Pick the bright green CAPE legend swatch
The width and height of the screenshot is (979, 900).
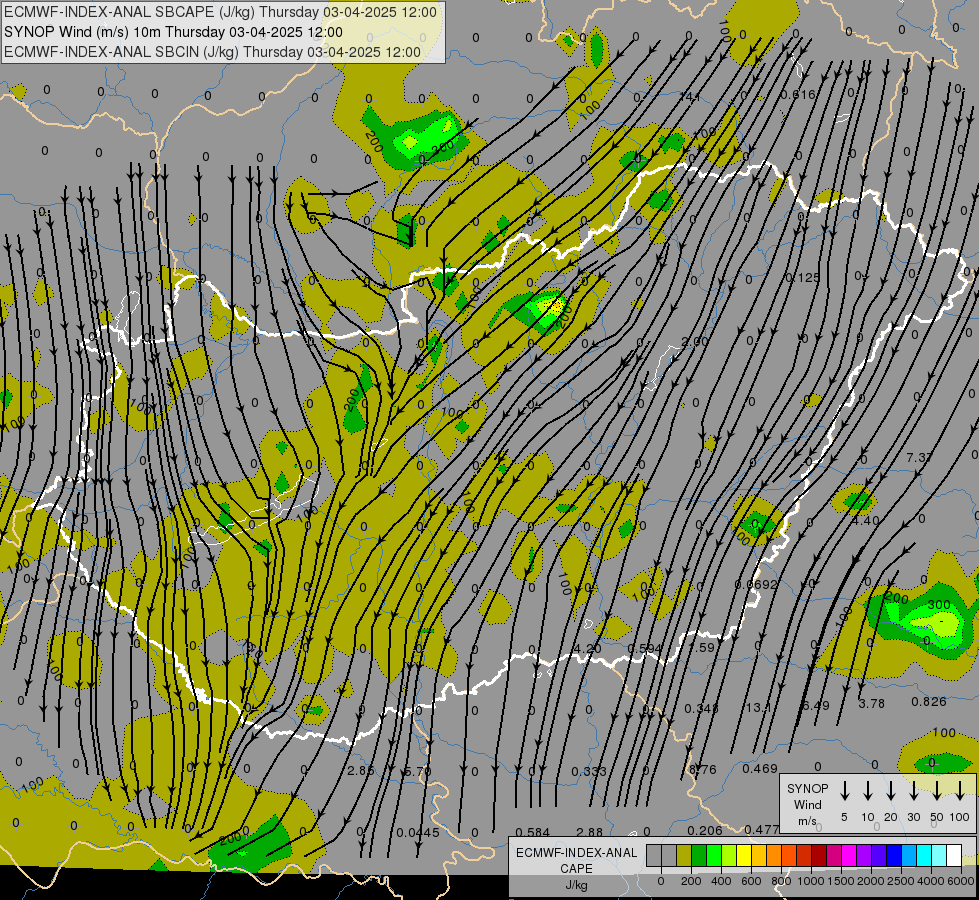coord(714,856)
